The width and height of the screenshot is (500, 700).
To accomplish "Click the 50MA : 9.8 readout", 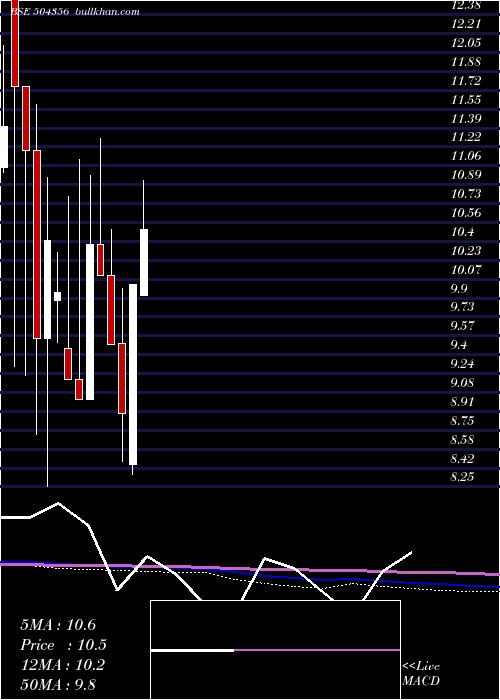I will pyautogui.click(x=58, y=685).
